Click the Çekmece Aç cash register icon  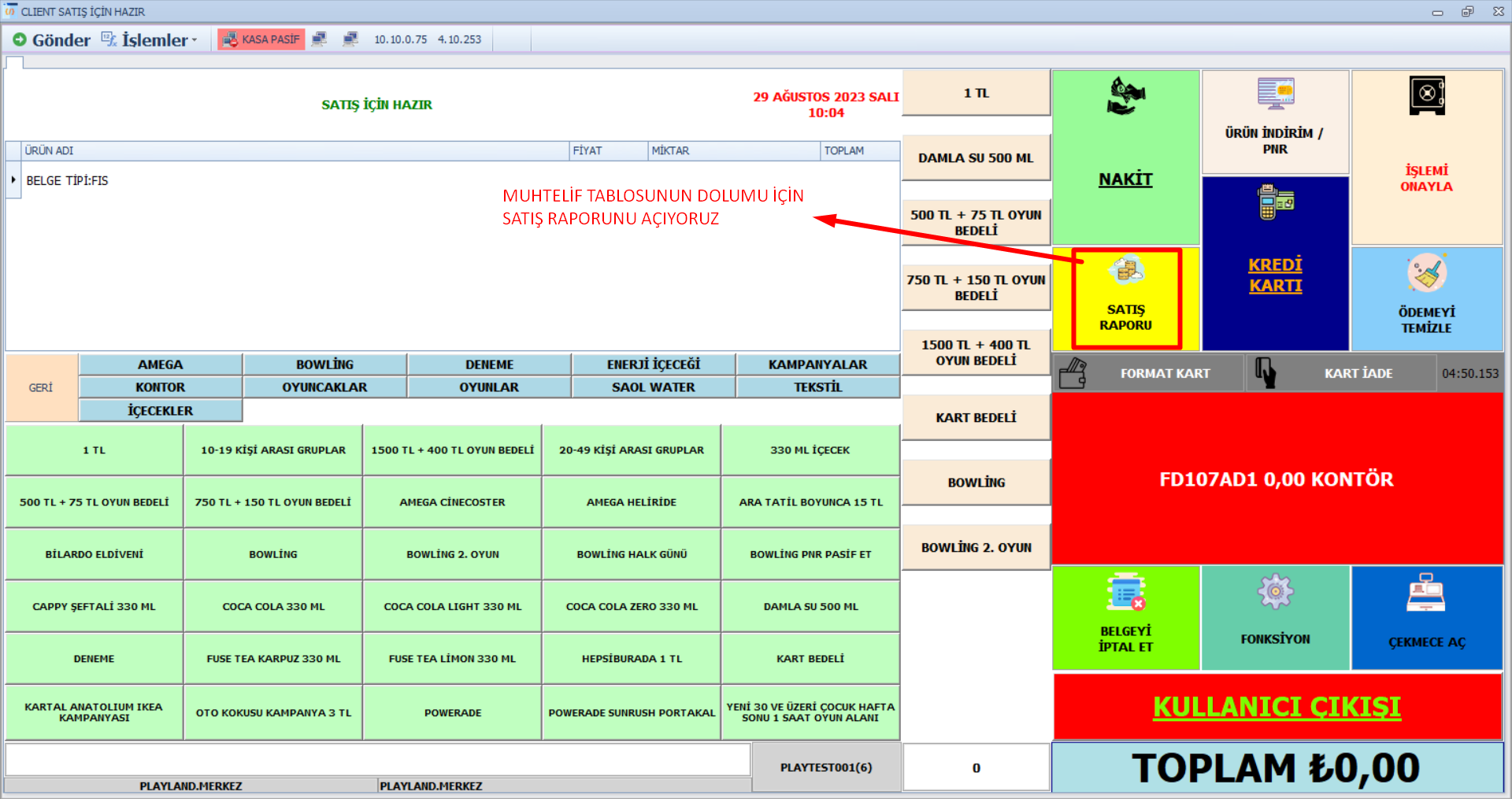click(x=1426, y=593)
